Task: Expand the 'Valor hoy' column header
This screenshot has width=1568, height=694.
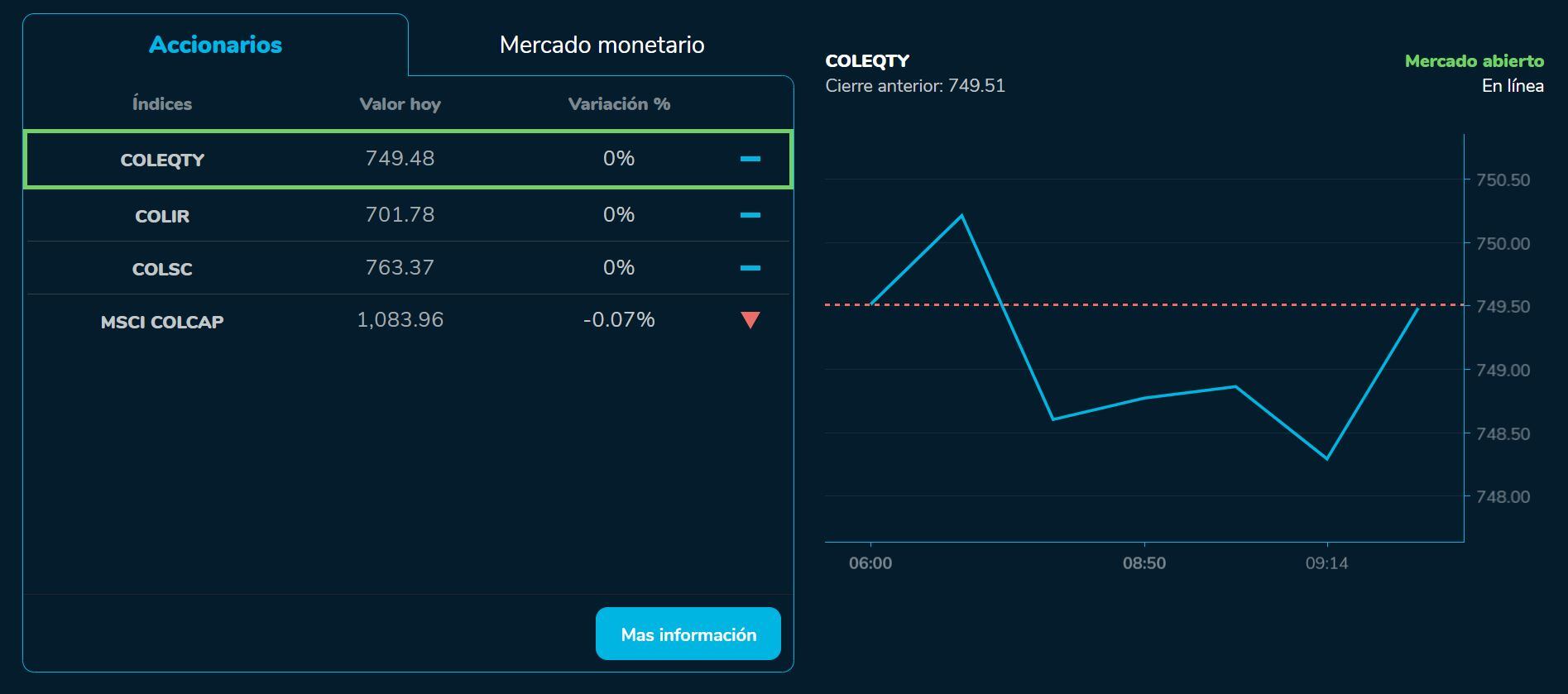Action: click(x=400, y=104)
